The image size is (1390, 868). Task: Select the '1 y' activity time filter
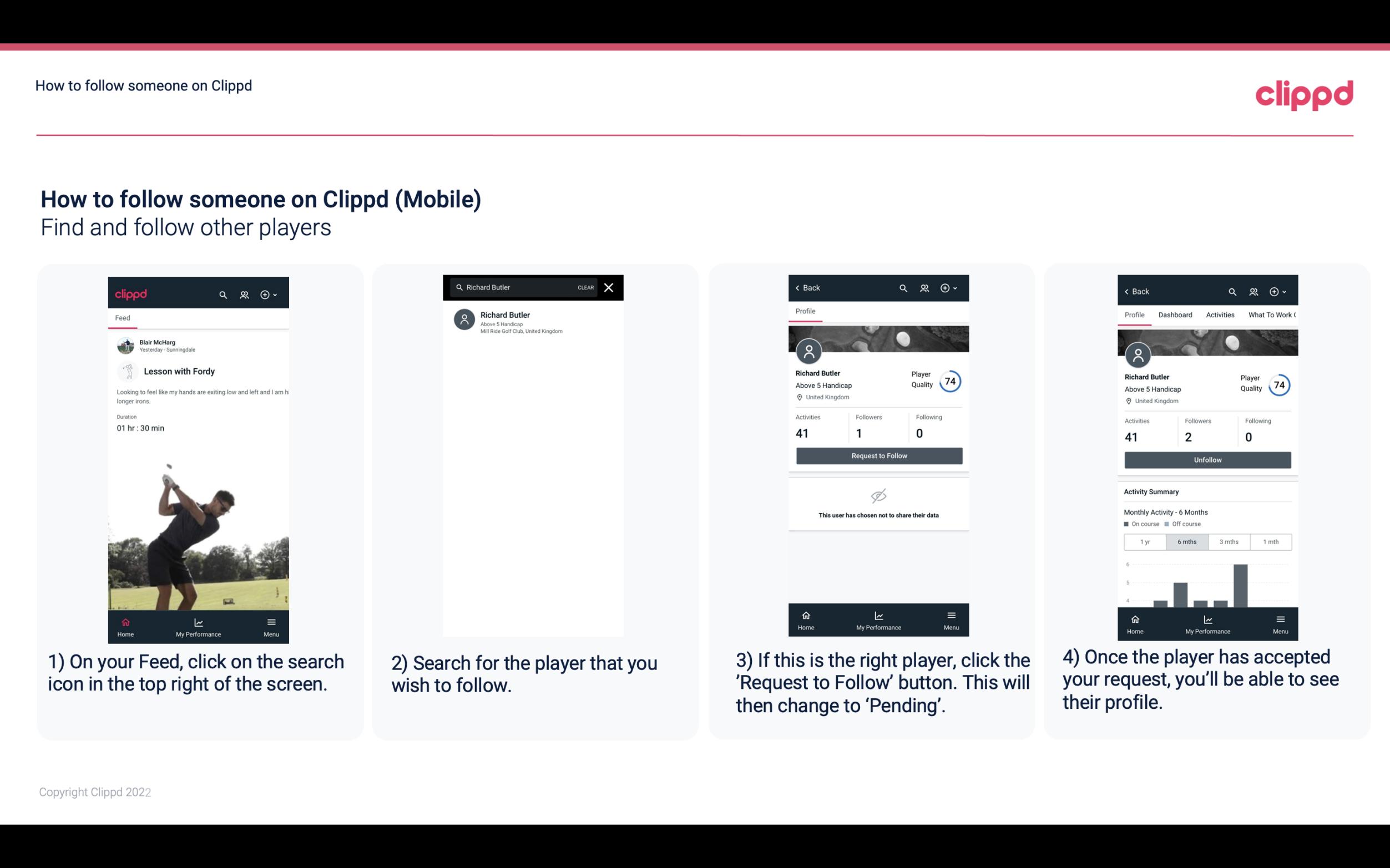[1144, 541]
